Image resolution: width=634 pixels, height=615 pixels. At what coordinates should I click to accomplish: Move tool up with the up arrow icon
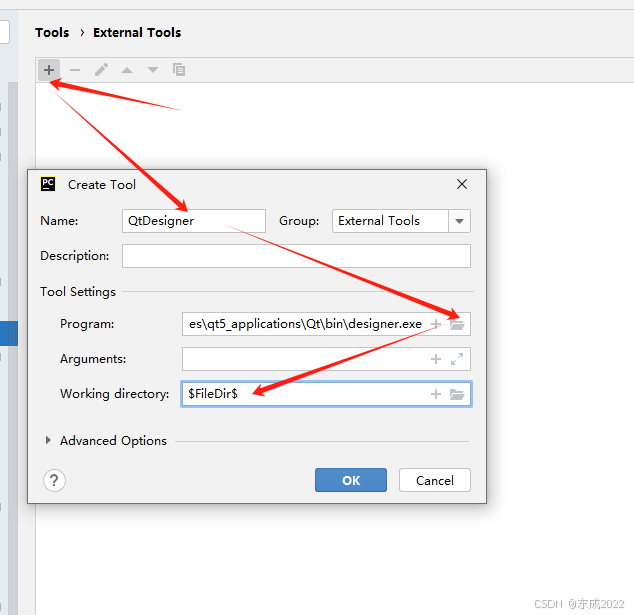[x=127, y=70]
